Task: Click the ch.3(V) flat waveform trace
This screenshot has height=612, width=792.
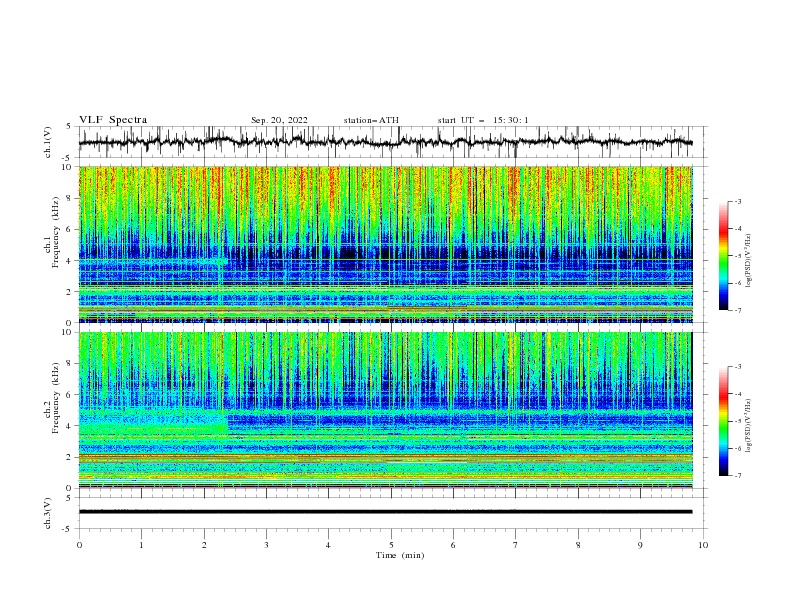Action: [385, 512]
